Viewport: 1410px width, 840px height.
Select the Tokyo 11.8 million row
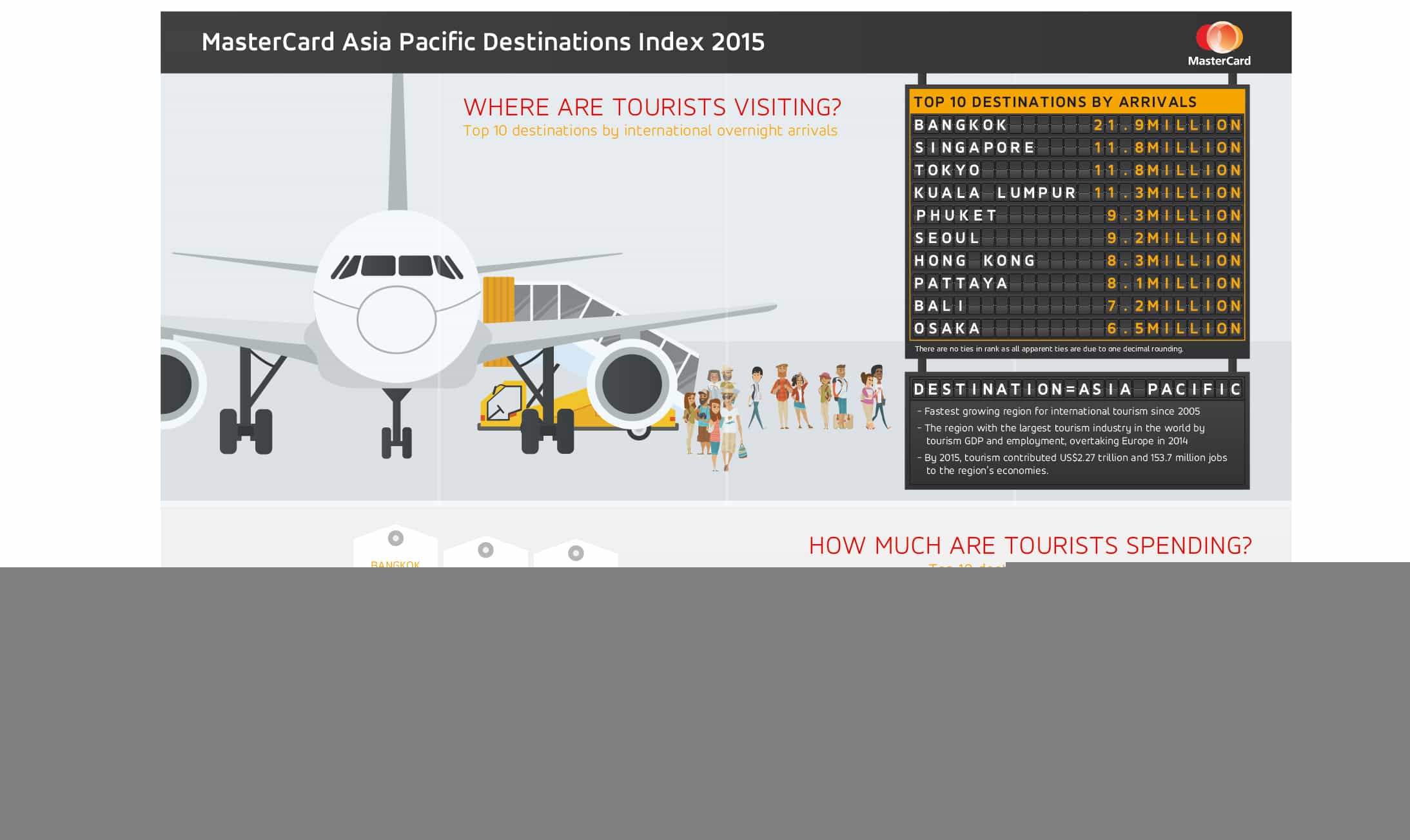click(x=1077, y=170)
